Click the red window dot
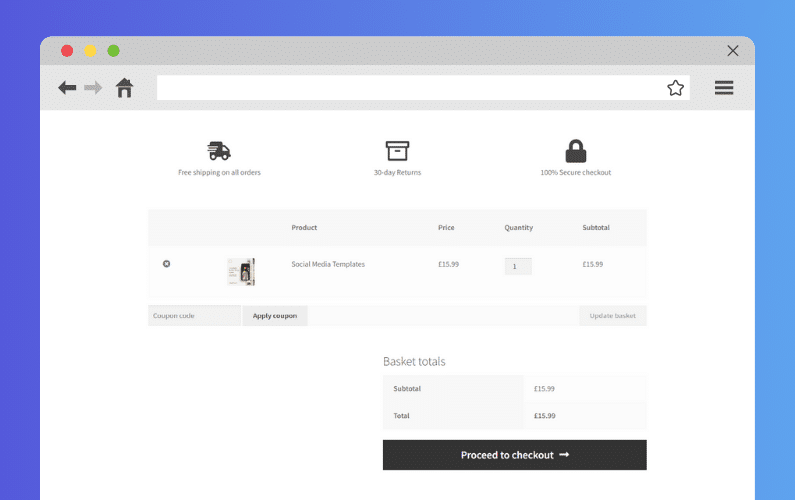This screenshot has width=795, height=500. (x=67, y=51)
